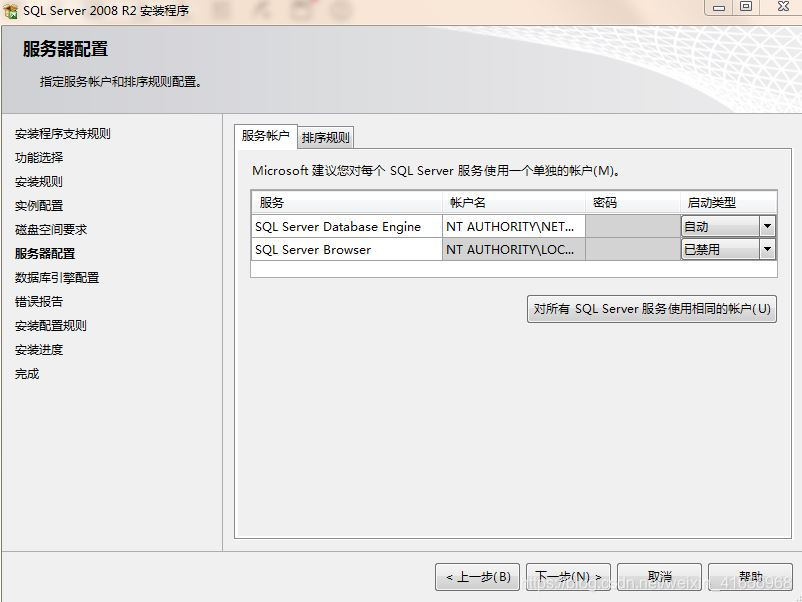Click 帐户名 column header
This screenshot has width=802, height=602.
click(514, 203)
